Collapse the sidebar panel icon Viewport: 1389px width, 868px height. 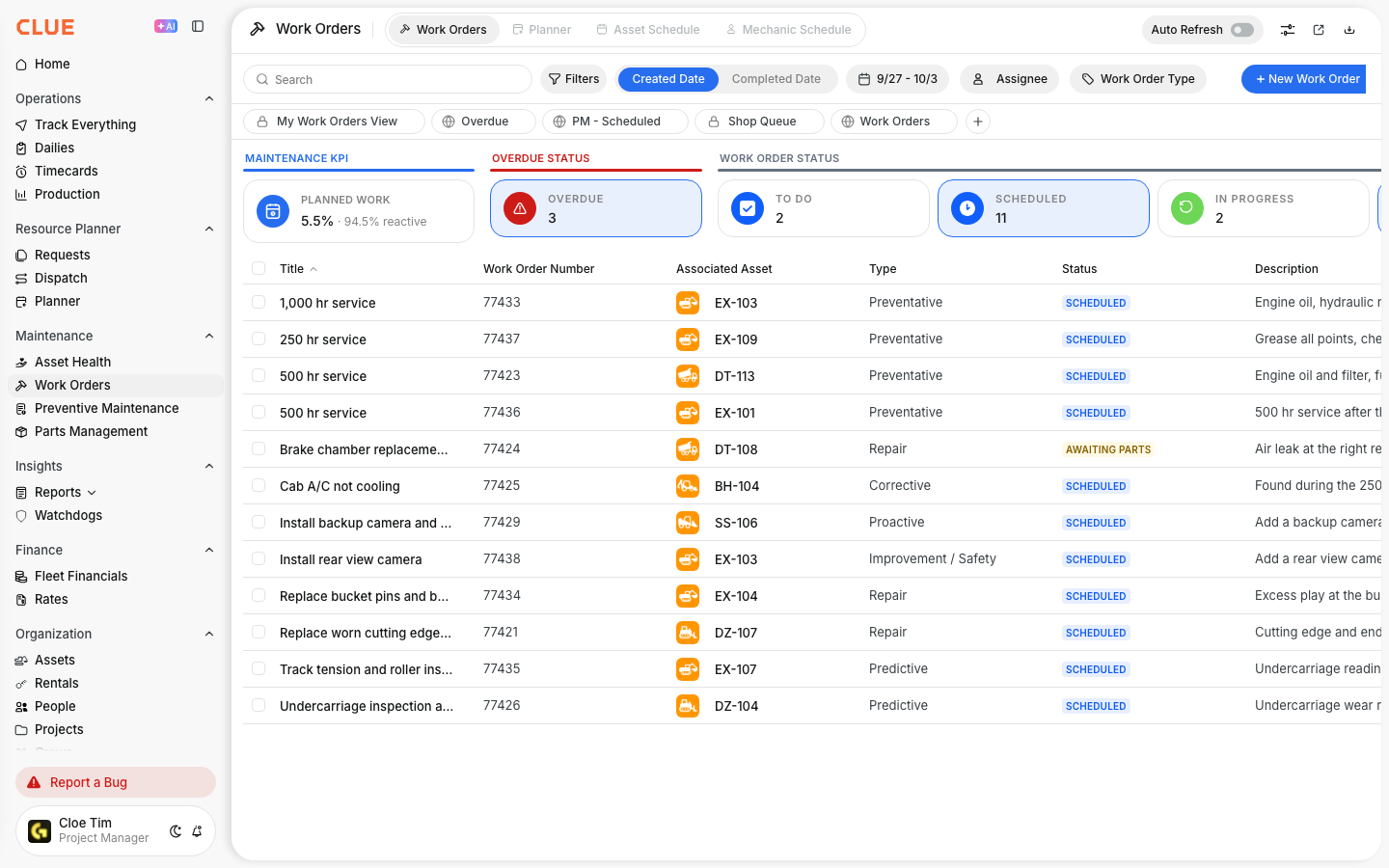point(198,26)
